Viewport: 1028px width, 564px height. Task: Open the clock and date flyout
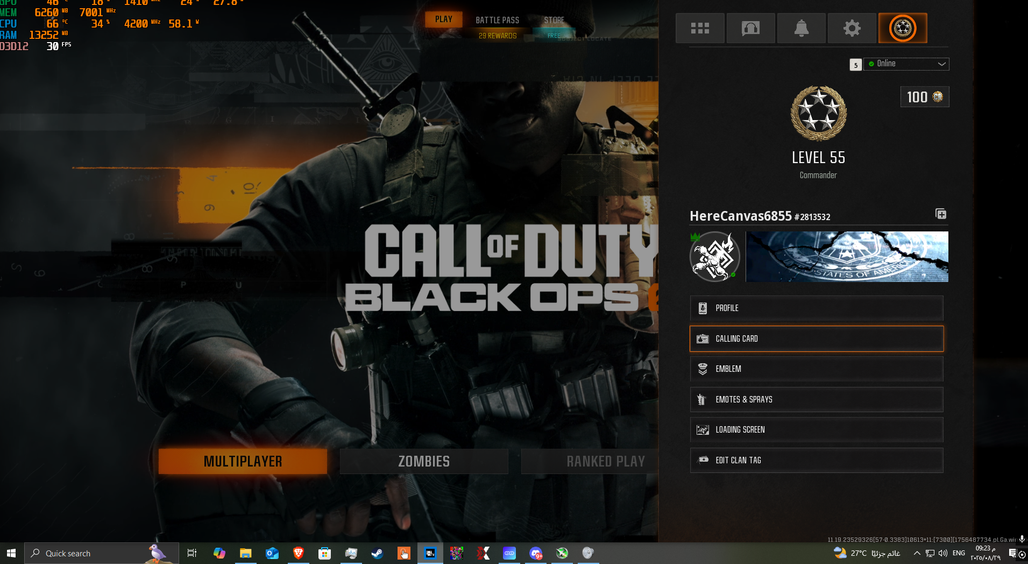(985, 554)
